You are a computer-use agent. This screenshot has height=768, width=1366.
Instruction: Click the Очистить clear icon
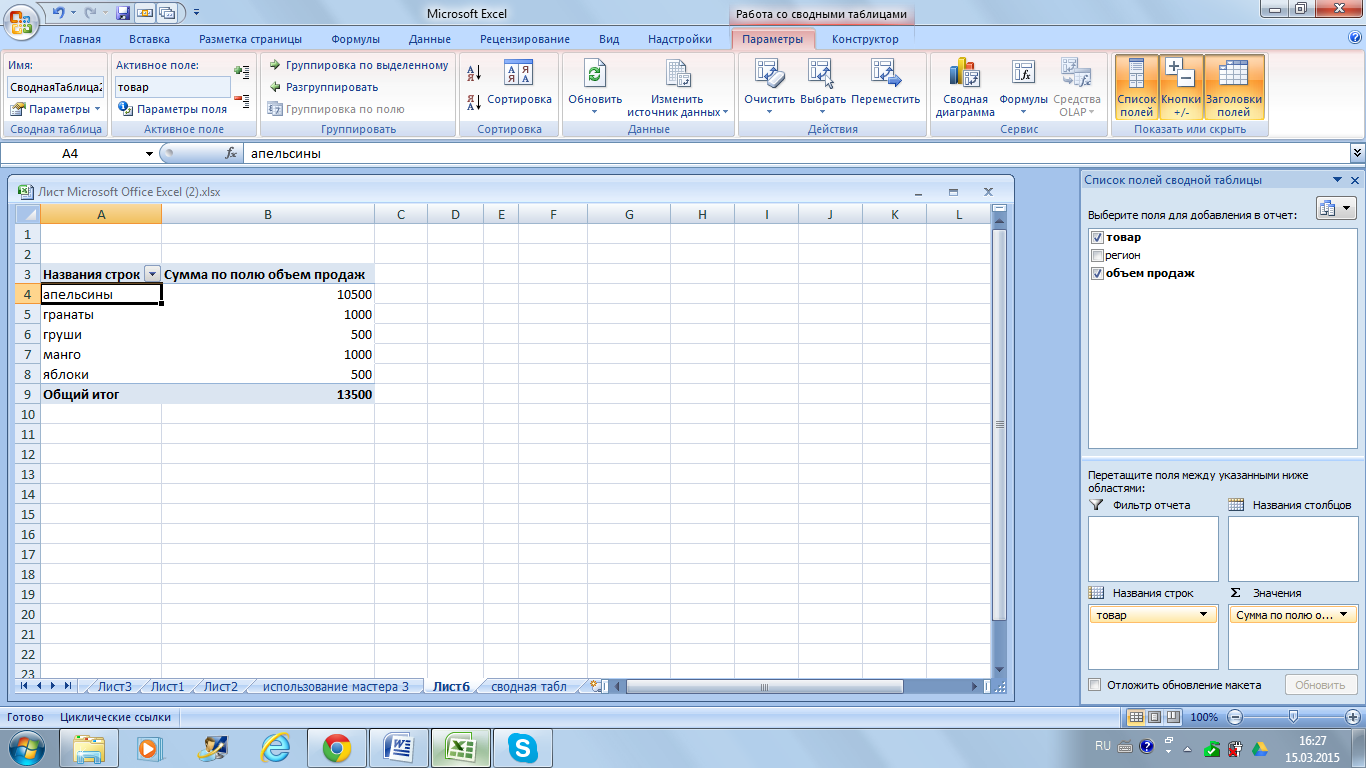[x=769, y=88]
